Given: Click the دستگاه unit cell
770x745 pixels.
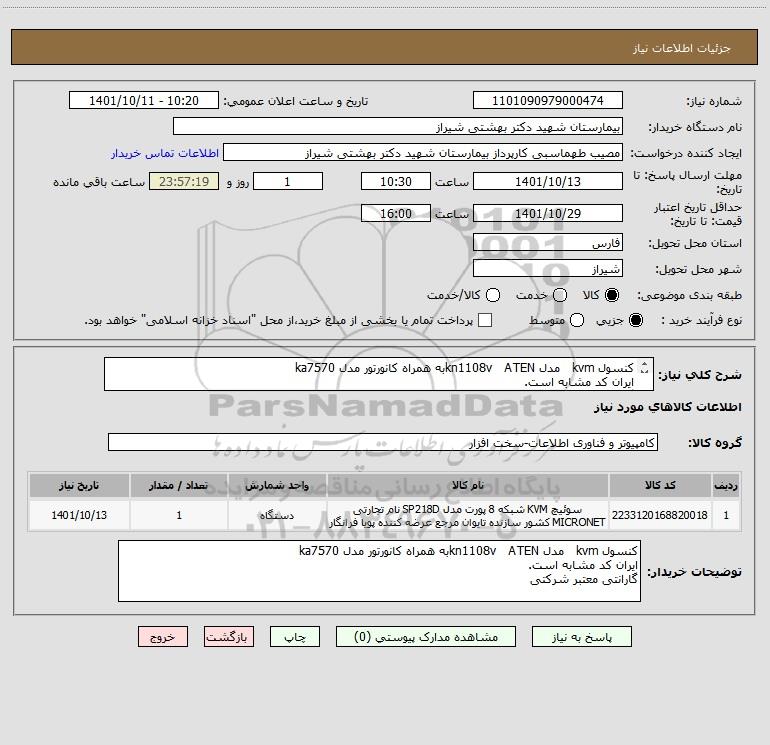Looking at the screenshot, I should click(277, 515).
